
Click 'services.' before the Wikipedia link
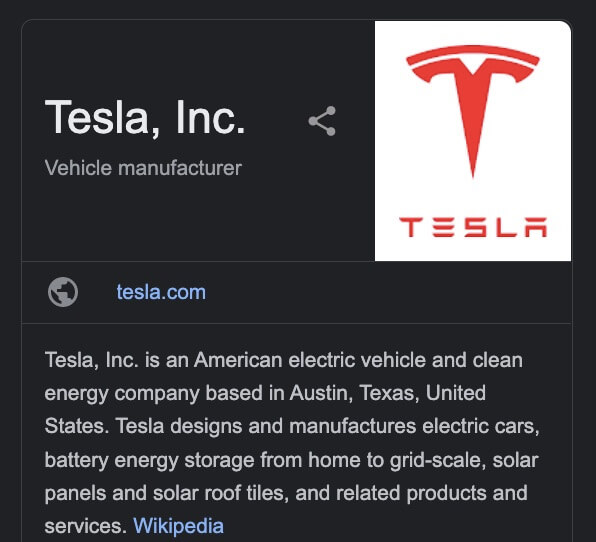point(86,526)
